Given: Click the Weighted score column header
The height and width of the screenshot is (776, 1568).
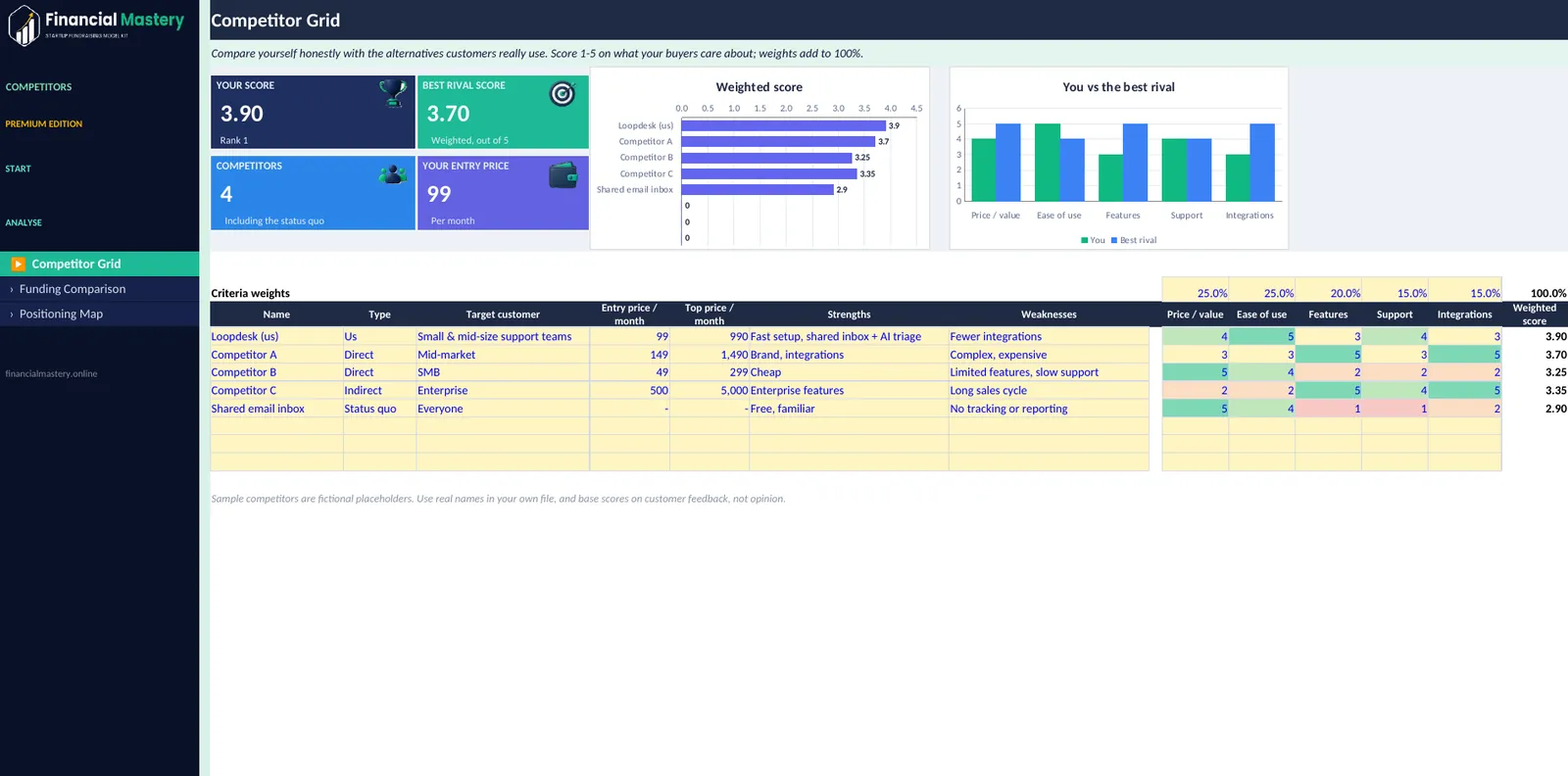Looking at the screenshot, I should [1535, 315].
